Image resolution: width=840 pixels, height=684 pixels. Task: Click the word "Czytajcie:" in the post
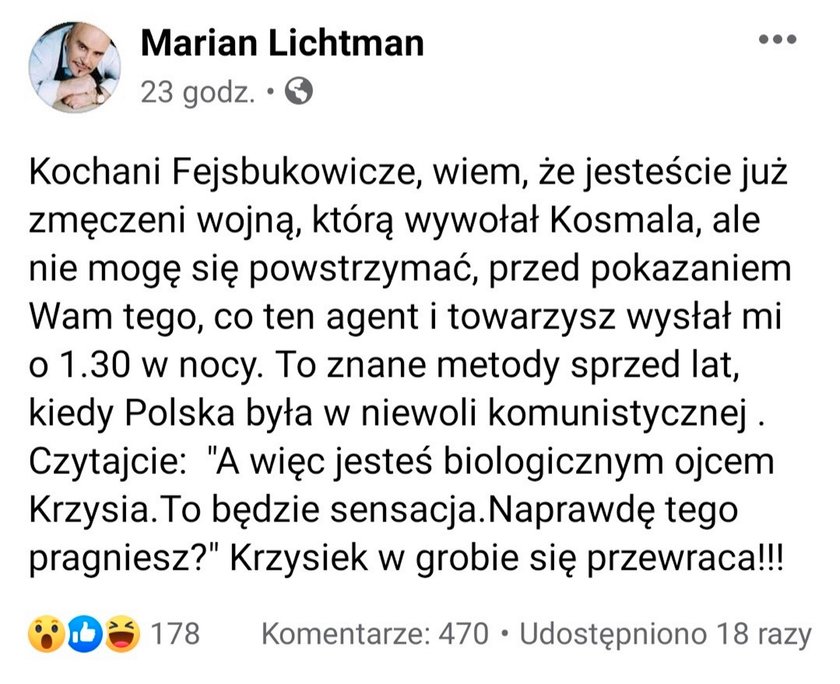tap(102, 463)
